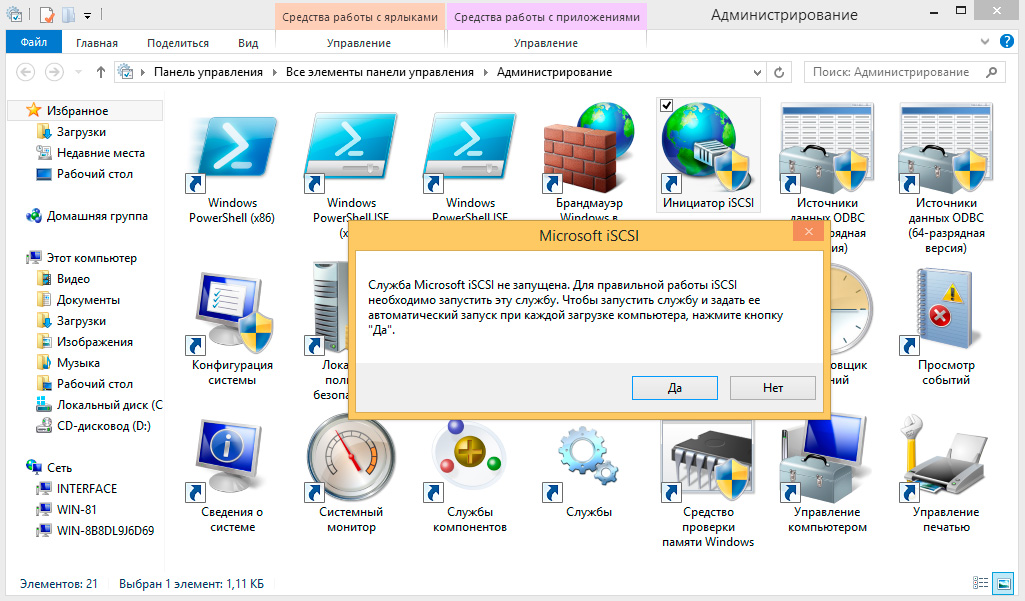The width and height of the screenshot is (1025, 601).
Task: Expand Все элементы панели управления breadcrumb arrow
Action: click(x=486, y=72)
